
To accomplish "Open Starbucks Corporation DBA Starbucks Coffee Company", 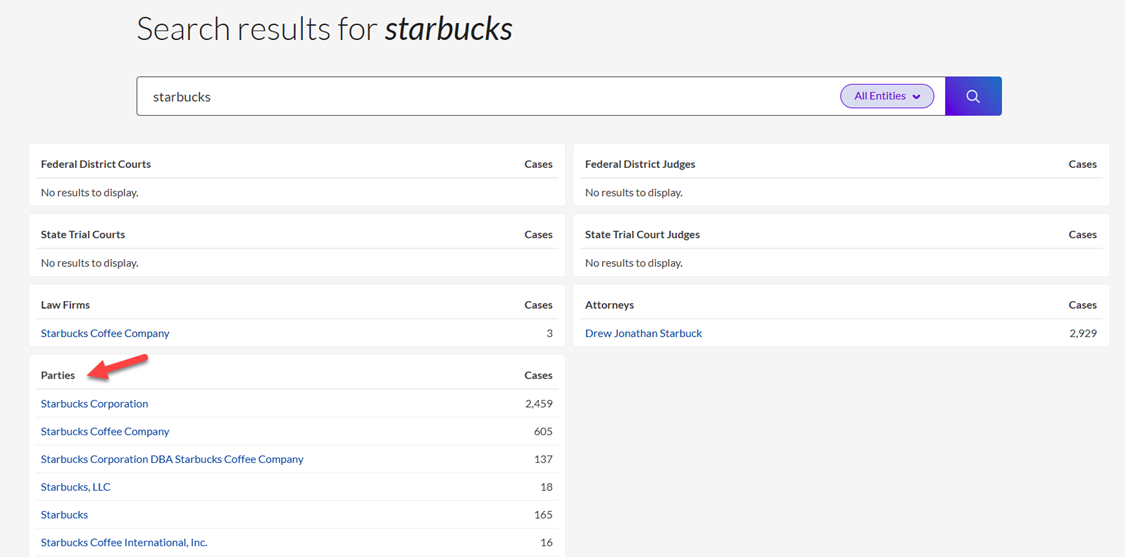I will [x=172, y=460].
